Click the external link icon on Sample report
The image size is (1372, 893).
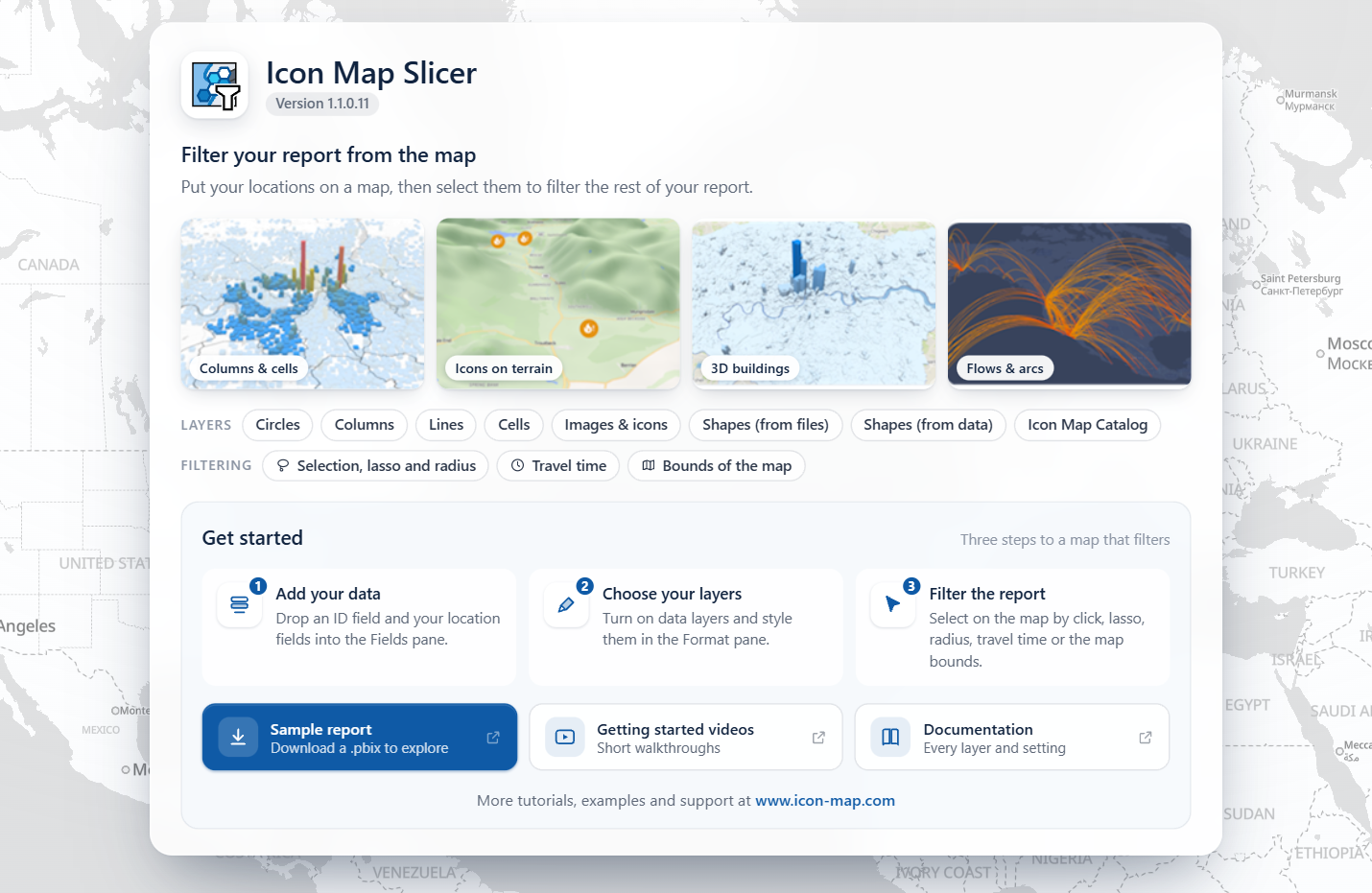pos(493,738)
